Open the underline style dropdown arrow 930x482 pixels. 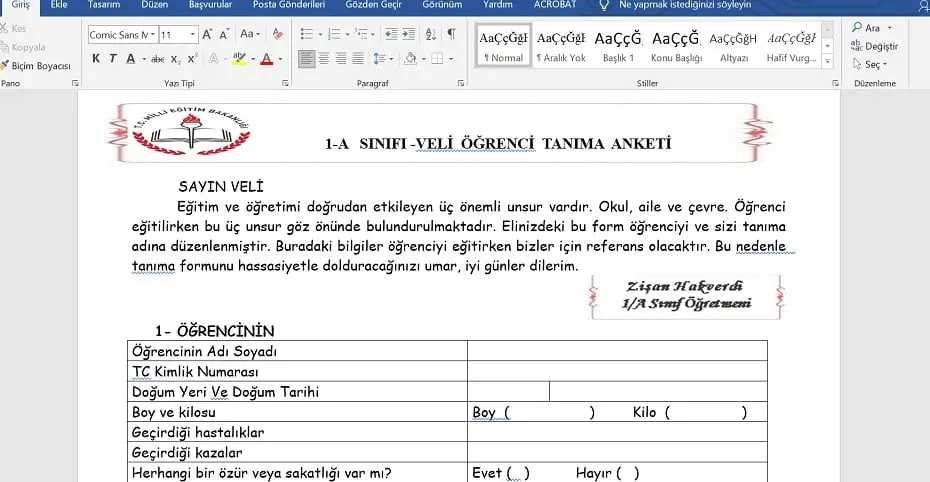coord(144,59)
